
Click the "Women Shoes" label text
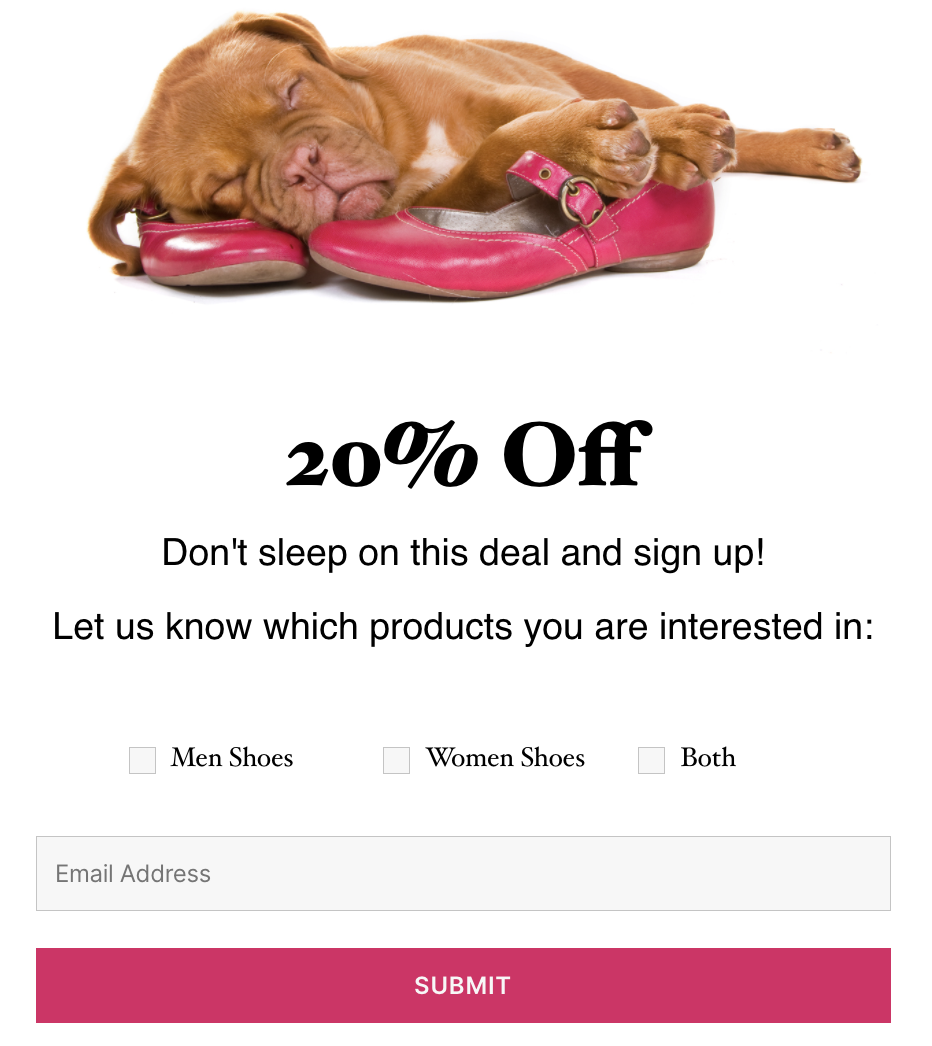pyautogui.click(x=505, y=758)
